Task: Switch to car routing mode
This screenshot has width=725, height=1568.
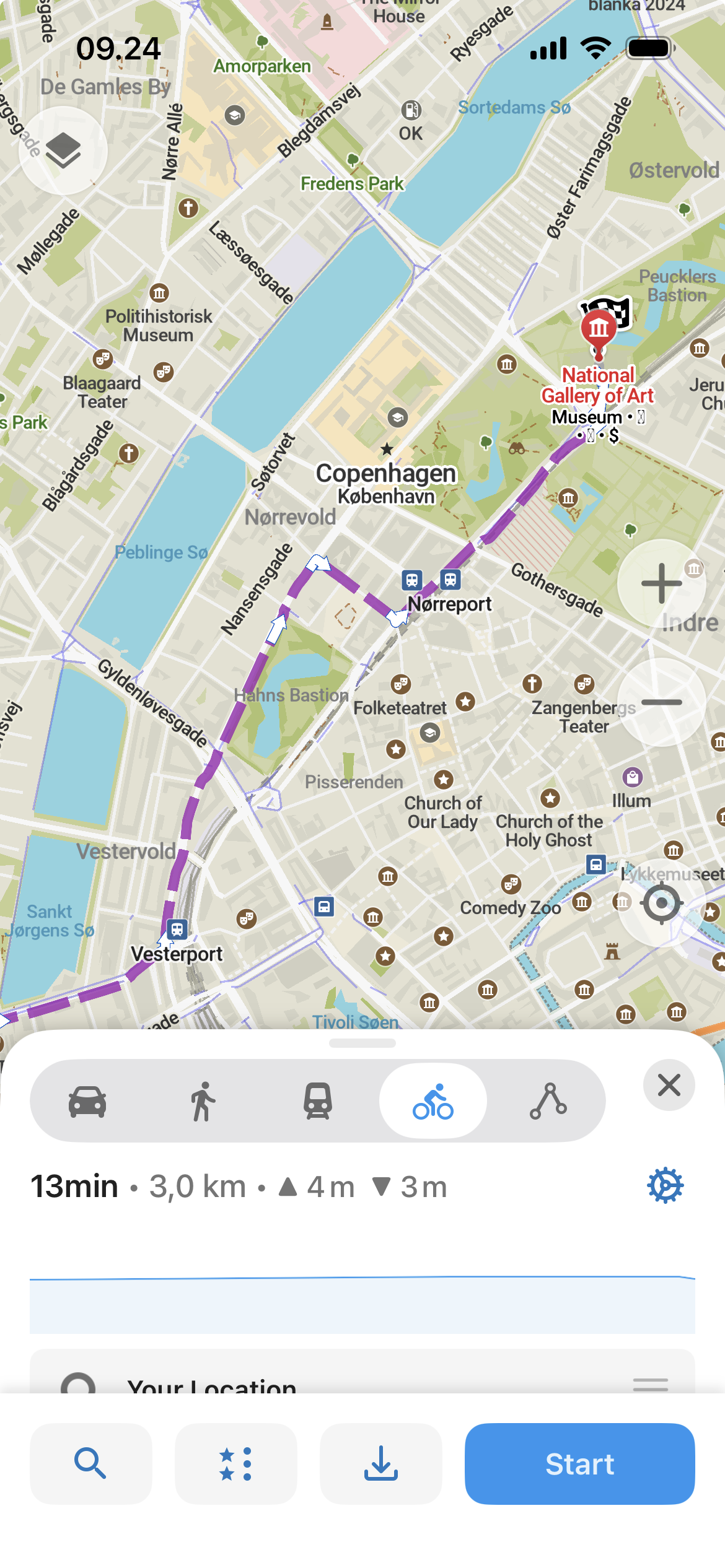Action: pos(87,1102)
